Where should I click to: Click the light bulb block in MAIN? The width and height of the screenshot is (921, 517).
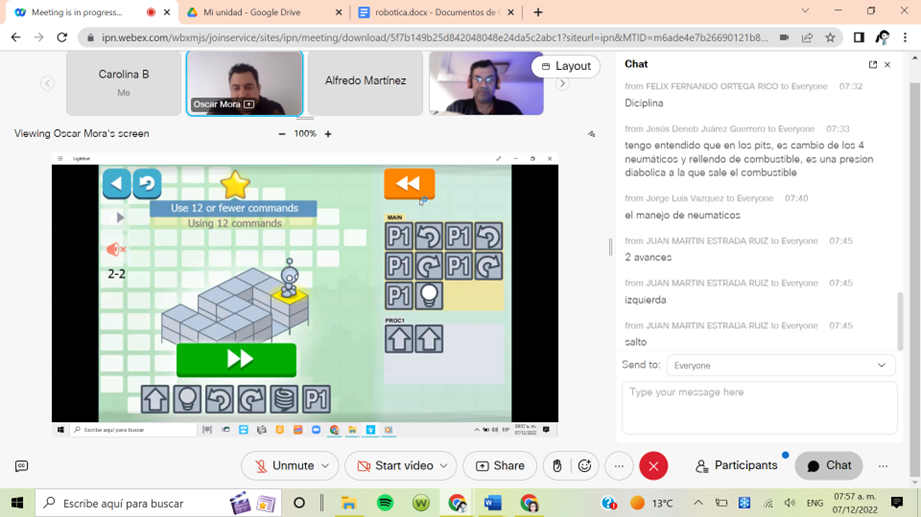(x=429, y=296)
